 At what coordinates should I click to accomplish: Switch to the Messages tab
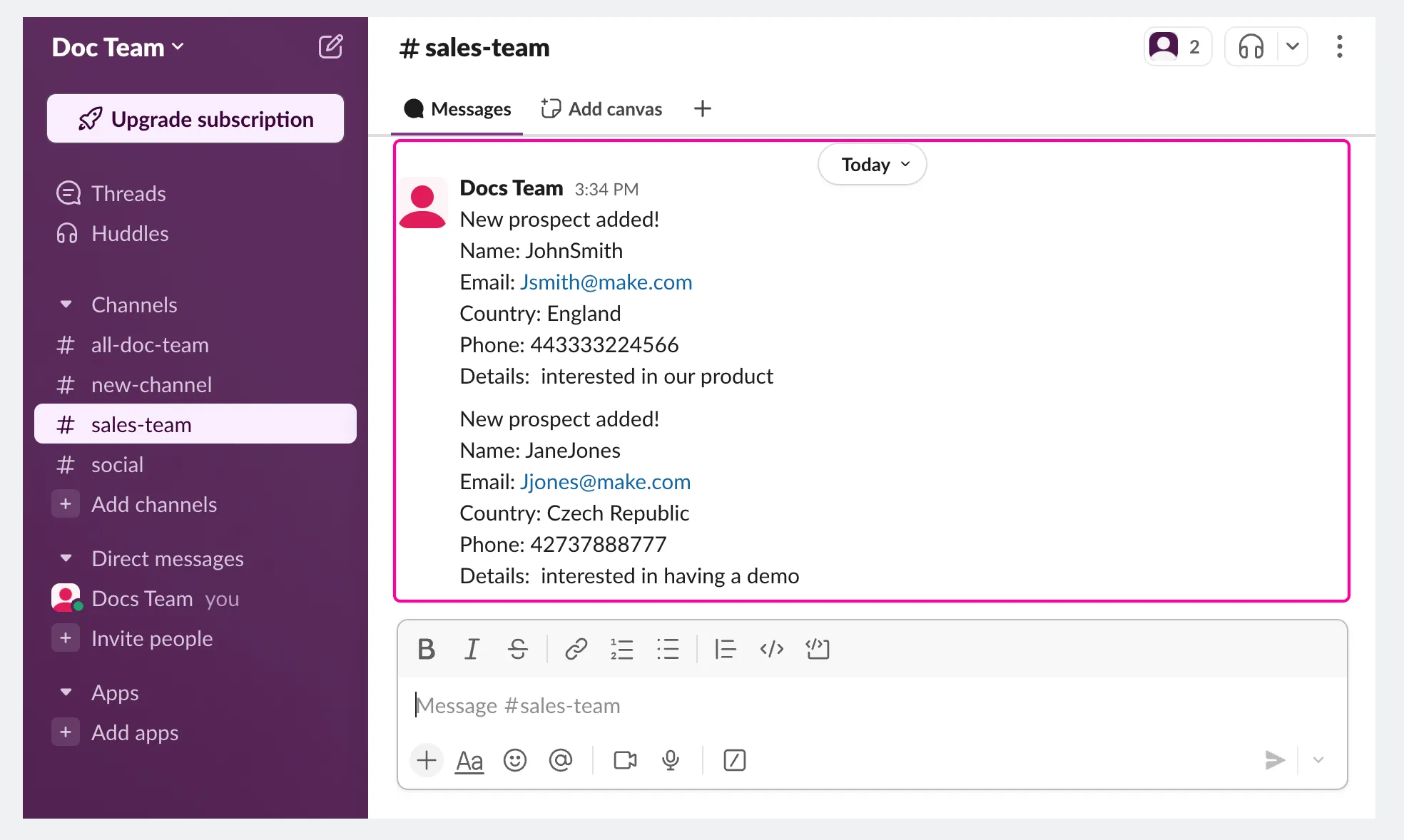click(x=457, y=109)
